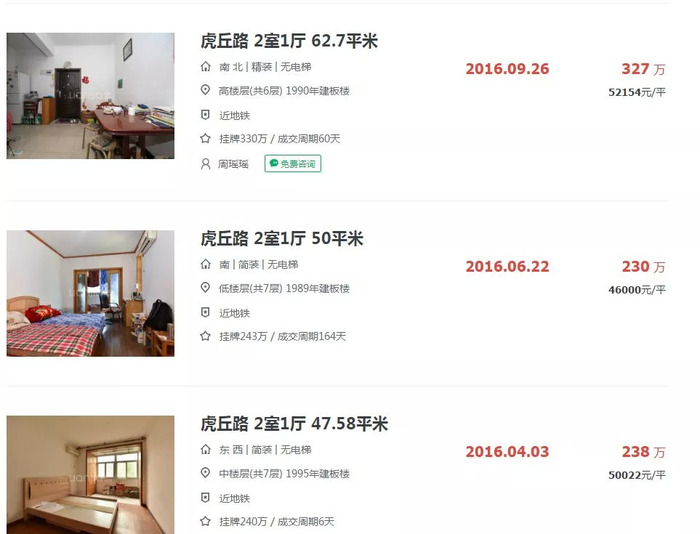Image resolution: width=700 pixels, height=534 pixels.
Task: Click the tag icon beside first listing's 近地铁
Action: click(x=205, y=115)
